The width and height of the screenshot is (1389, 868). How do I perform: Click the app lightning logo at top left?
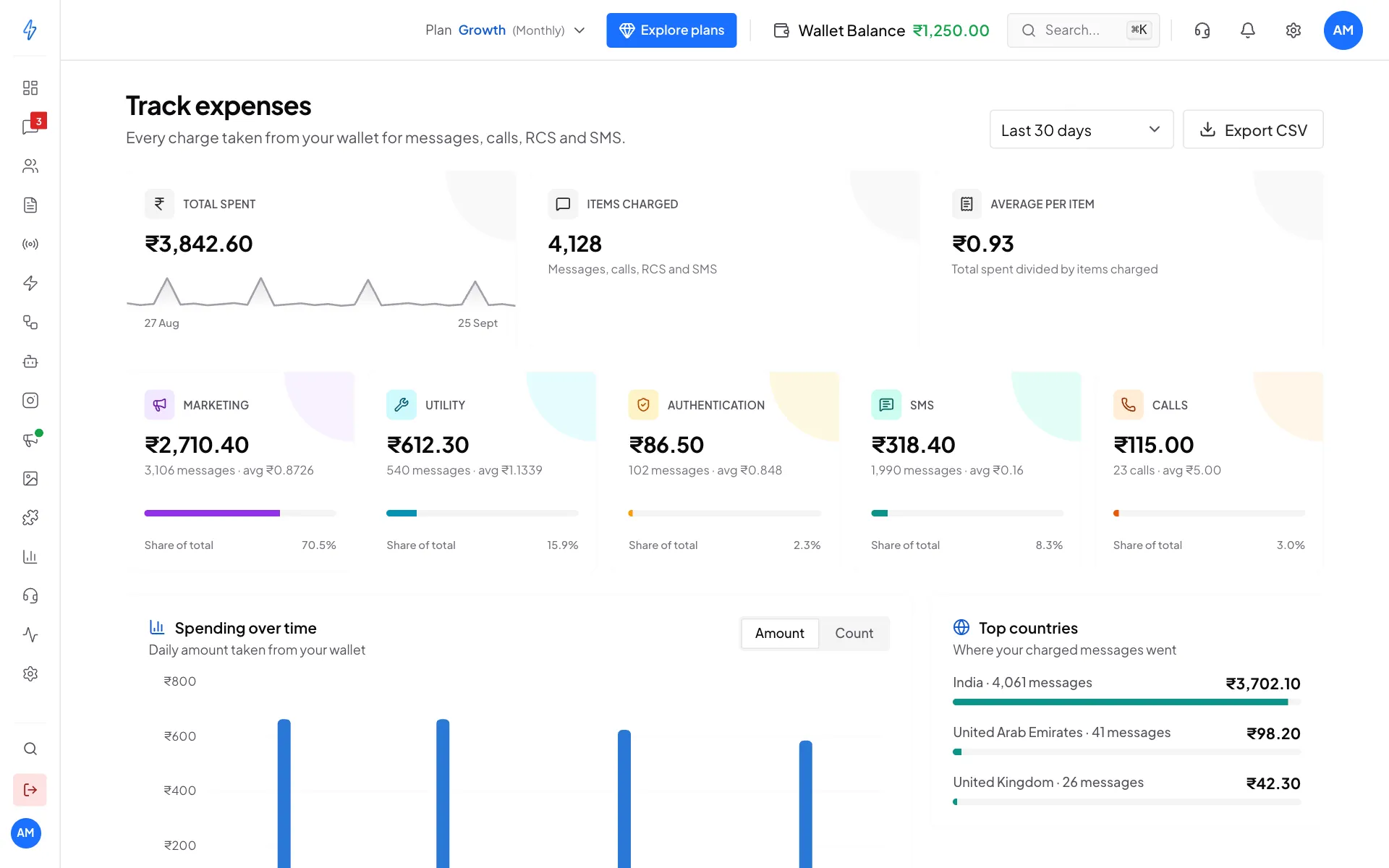[30, 30]
